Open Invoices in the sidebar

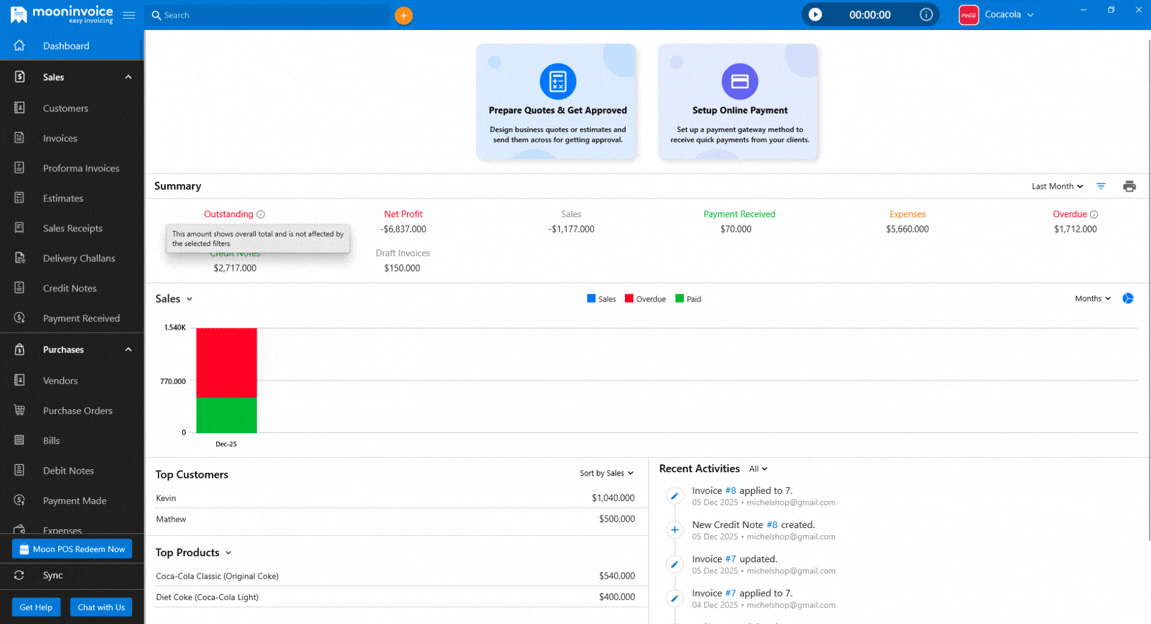pos(60,138)
